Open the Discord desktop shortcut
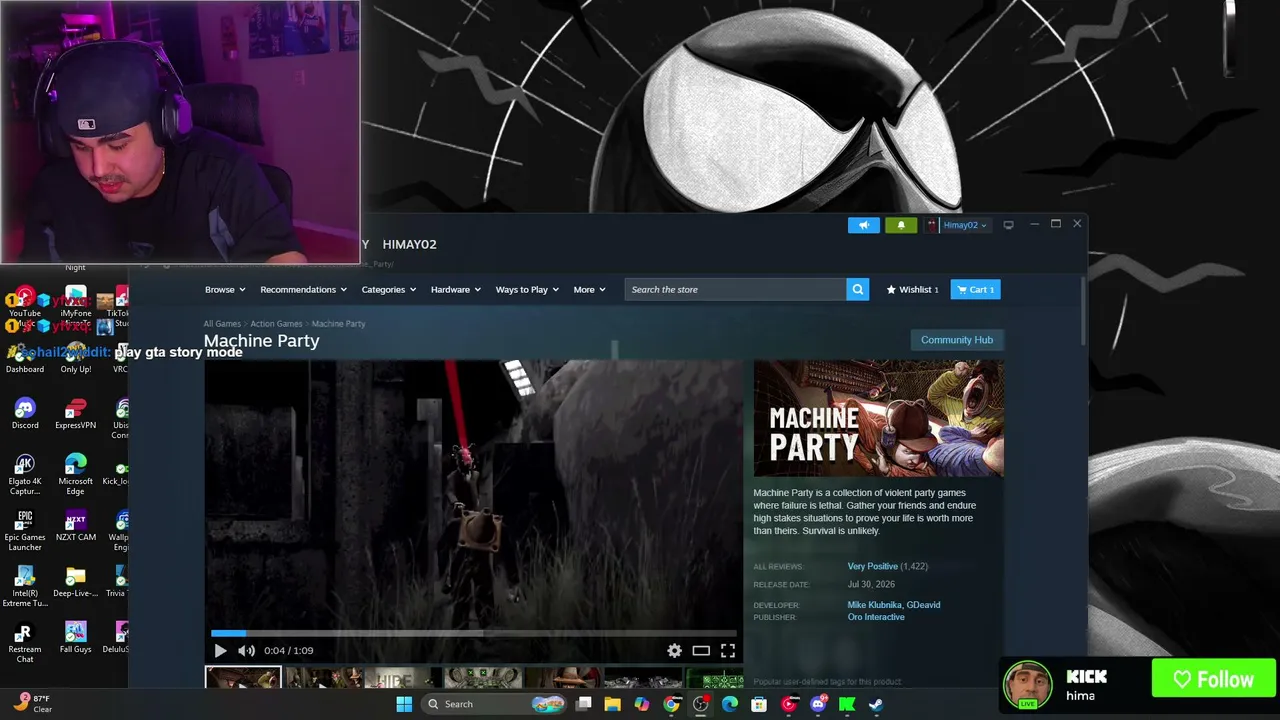Viewport: 1280px width, 720px height. point(25,413)
